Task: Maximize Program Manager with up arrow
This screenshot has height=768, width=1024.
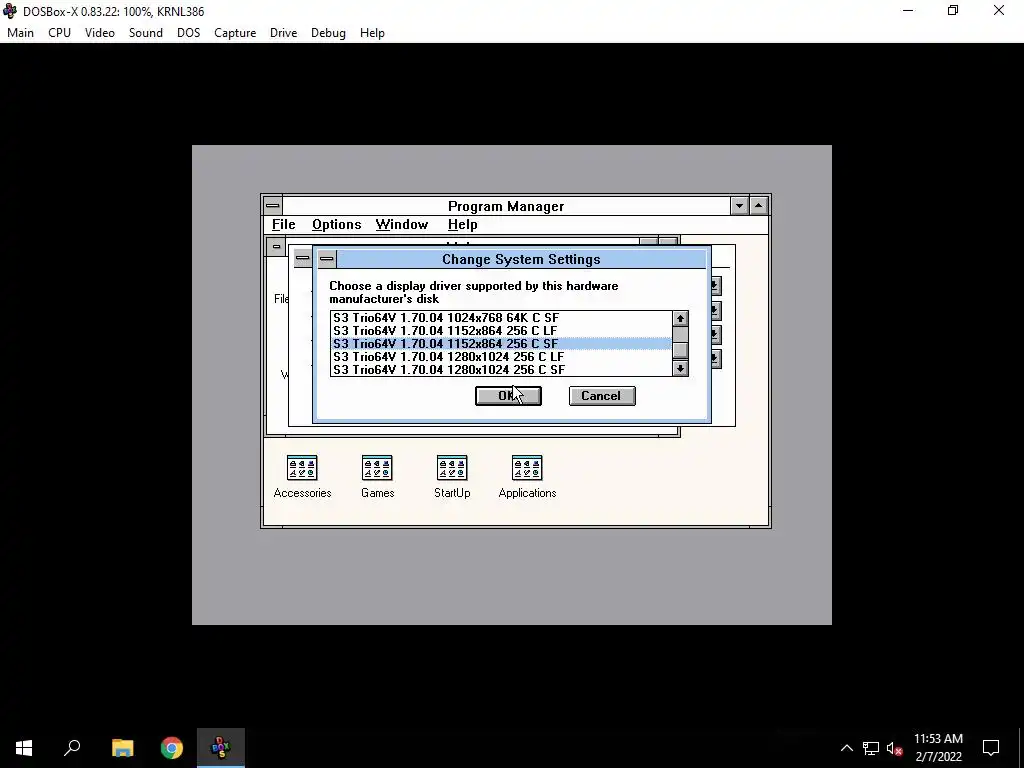Action: (758, 206)
